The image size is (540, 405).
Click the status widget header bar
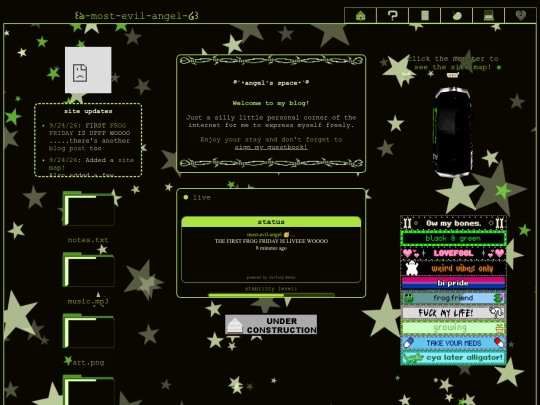[271, 222]
